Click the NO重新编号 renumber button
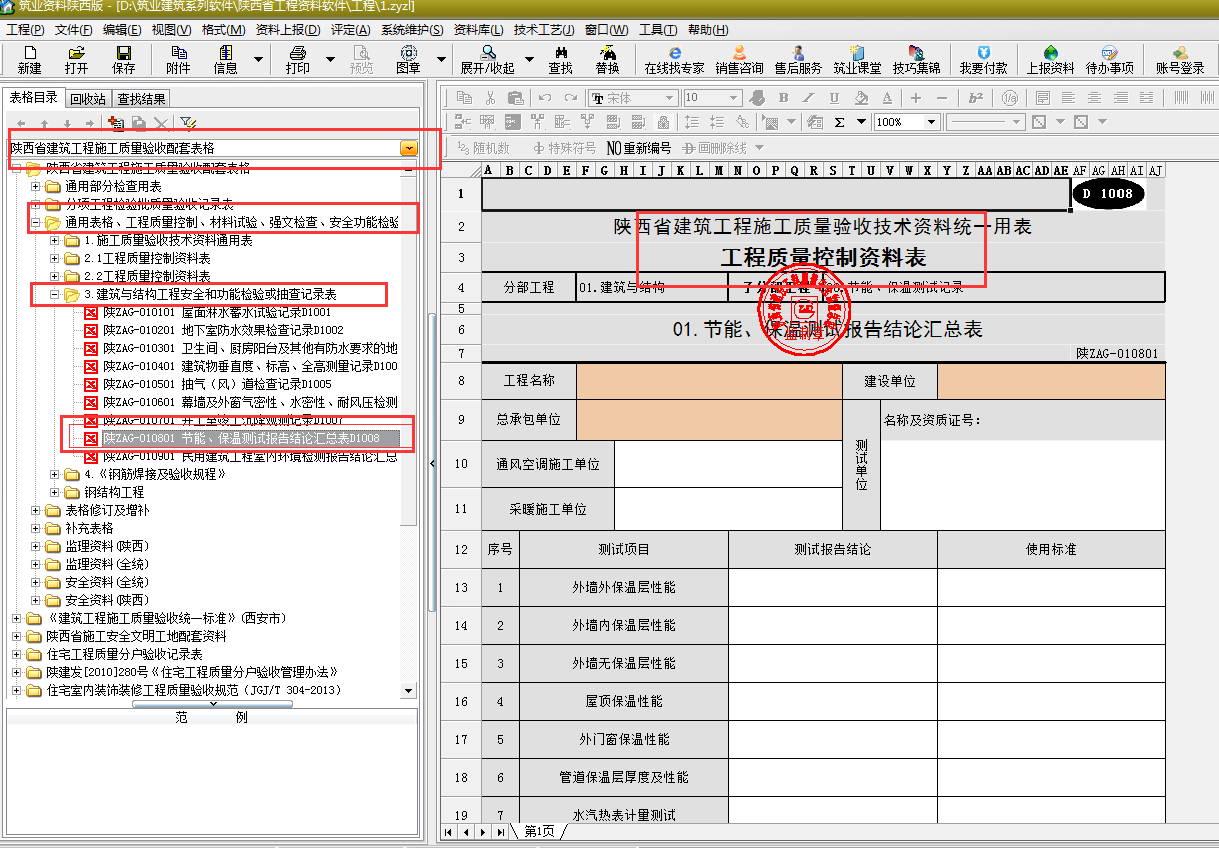The image size is (1219, 848). (x=640, y=147)
